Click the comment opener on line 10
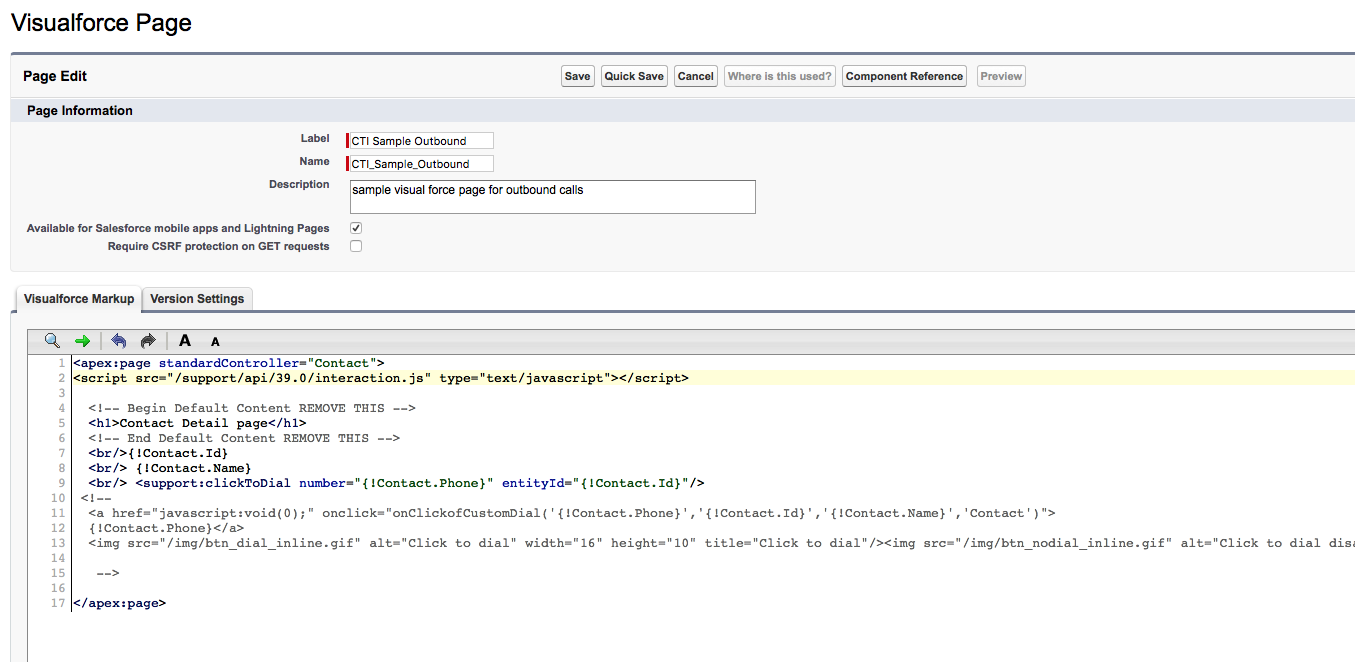Viewport: 1355px width, 662px height. (x=96, y=498)
